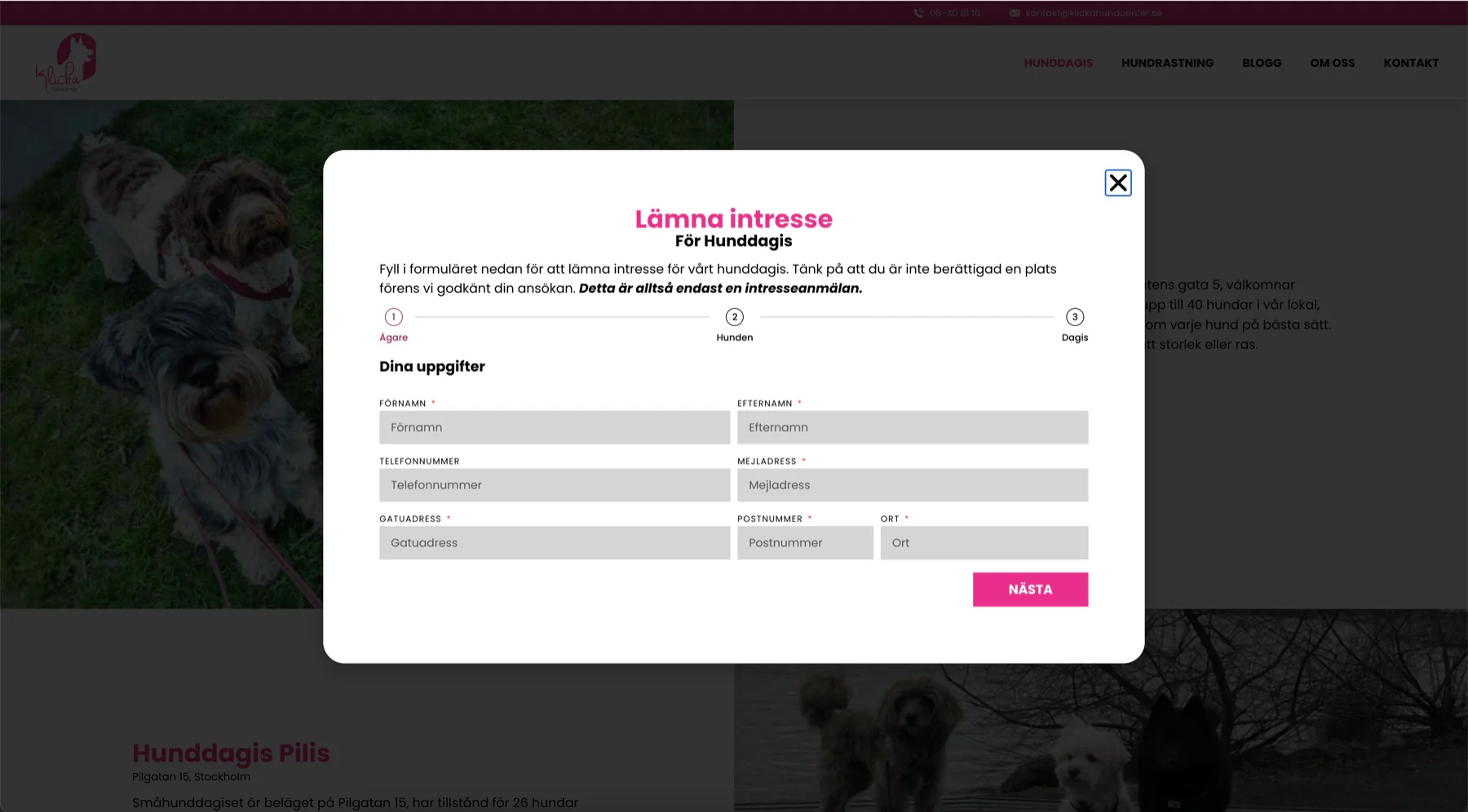The height and width of the screenshot is (812, 1468).
Task: Click the Ägare step label
Action: click(x=394, y=338)
